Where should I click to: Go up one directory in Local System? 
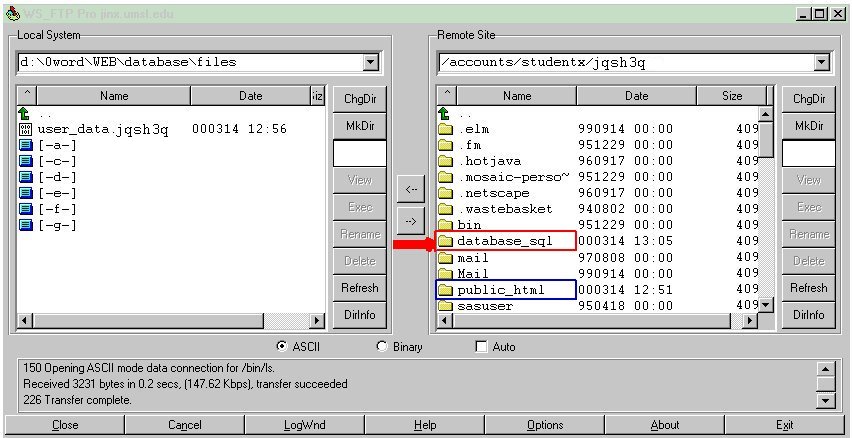pos(25,114)
